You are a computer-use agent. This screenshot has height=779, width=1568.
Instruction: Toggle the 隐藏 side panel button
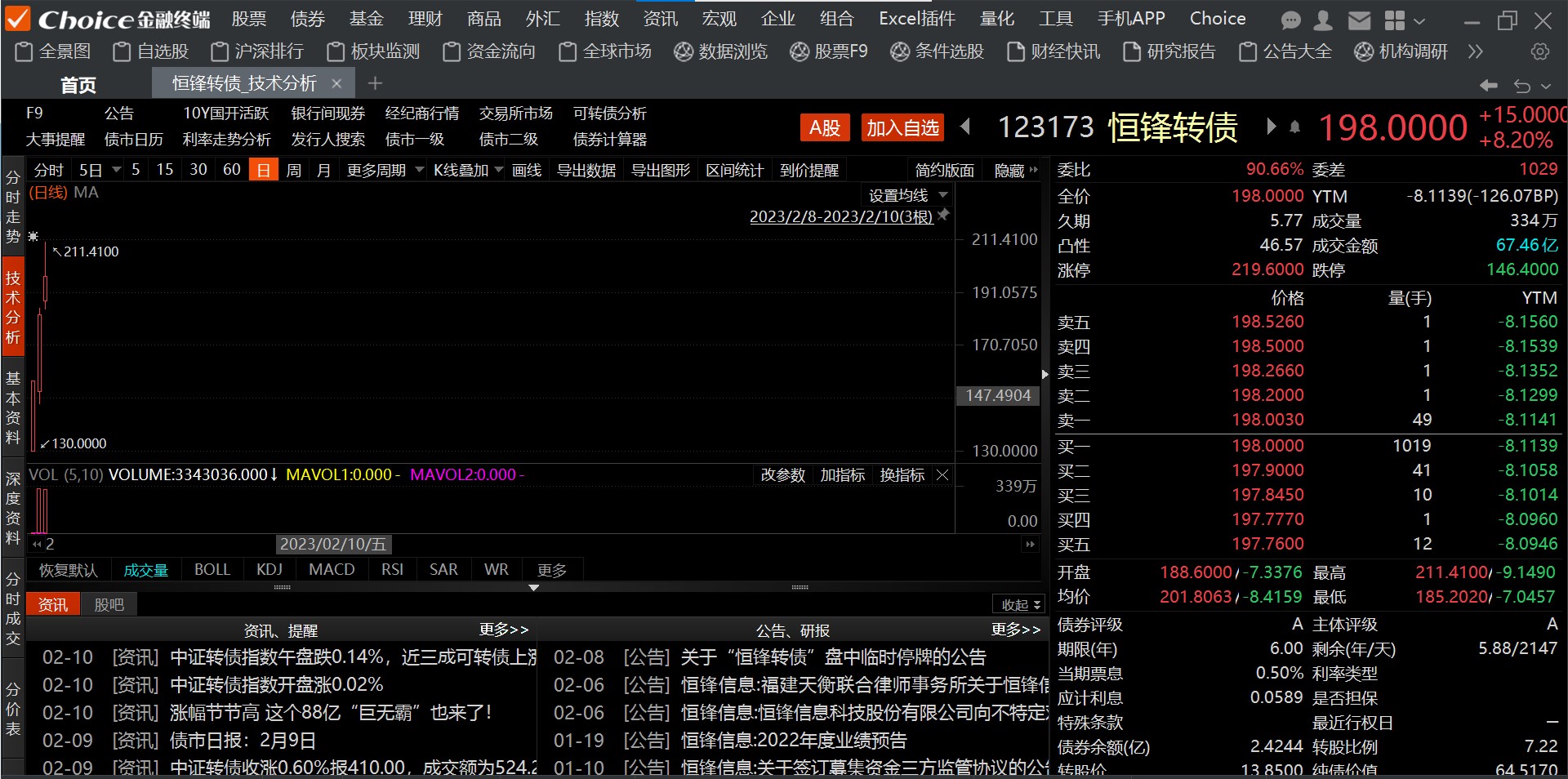coord(1015,171)
